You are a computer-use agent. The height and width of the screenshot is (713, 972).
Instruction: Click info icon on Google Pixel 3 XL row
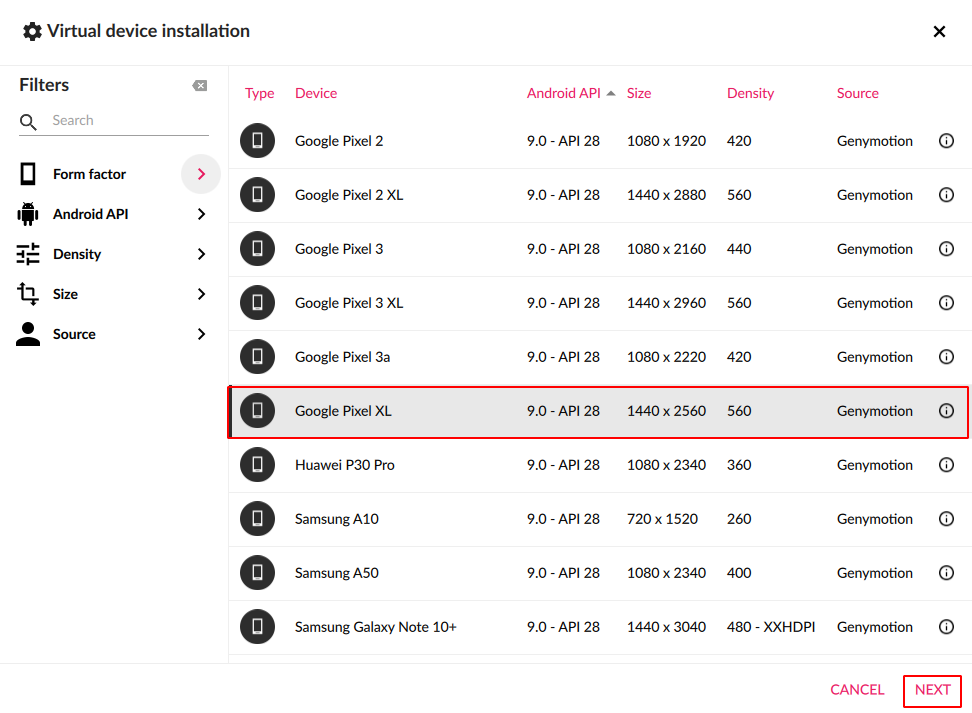click(x=946, y=303)
